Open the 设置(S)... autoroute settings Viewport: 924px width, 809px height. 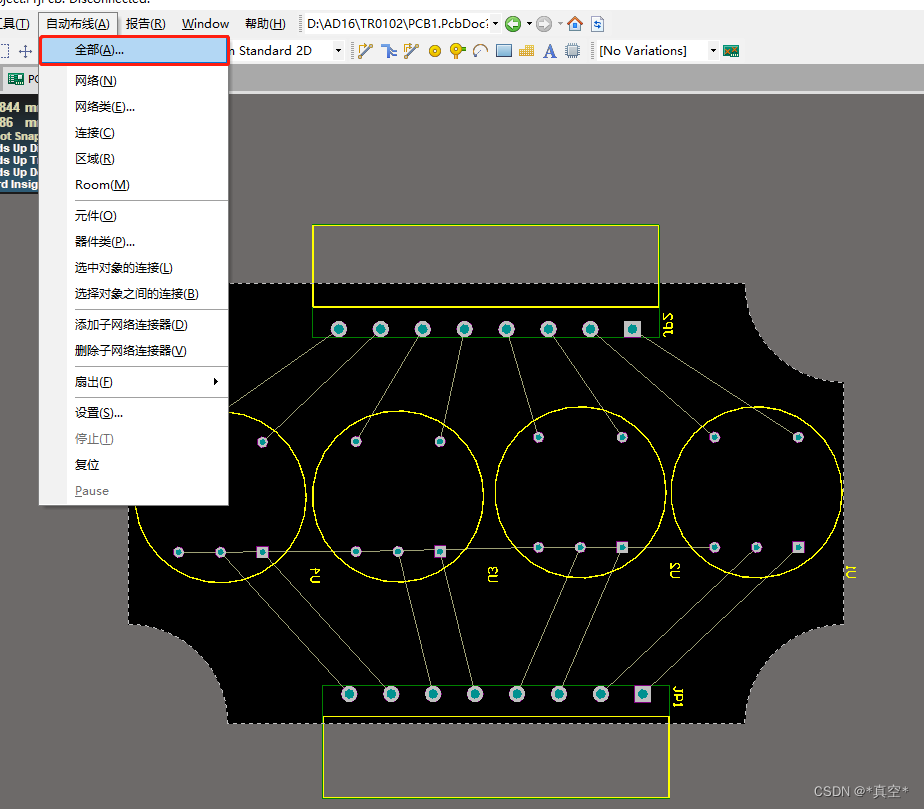pos(134,413)
